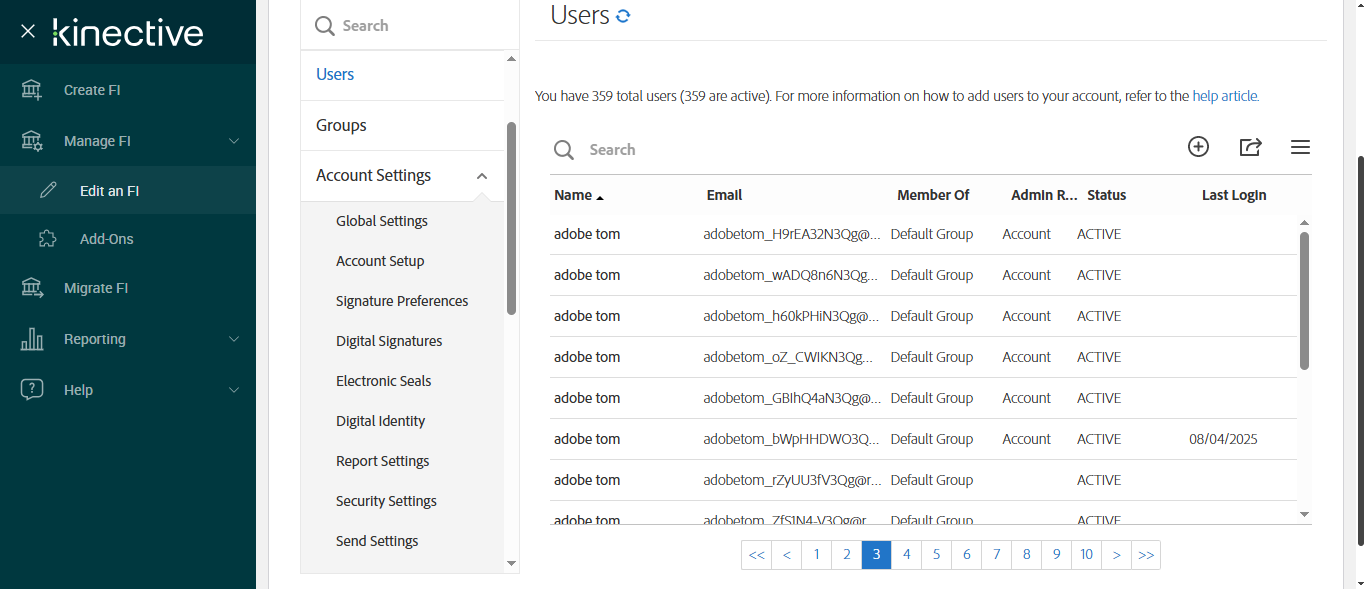Image resolution: width=1366 pixels, height=589 pixels.
Task: Click the Create FI bank icon
Action: [32, 90]
